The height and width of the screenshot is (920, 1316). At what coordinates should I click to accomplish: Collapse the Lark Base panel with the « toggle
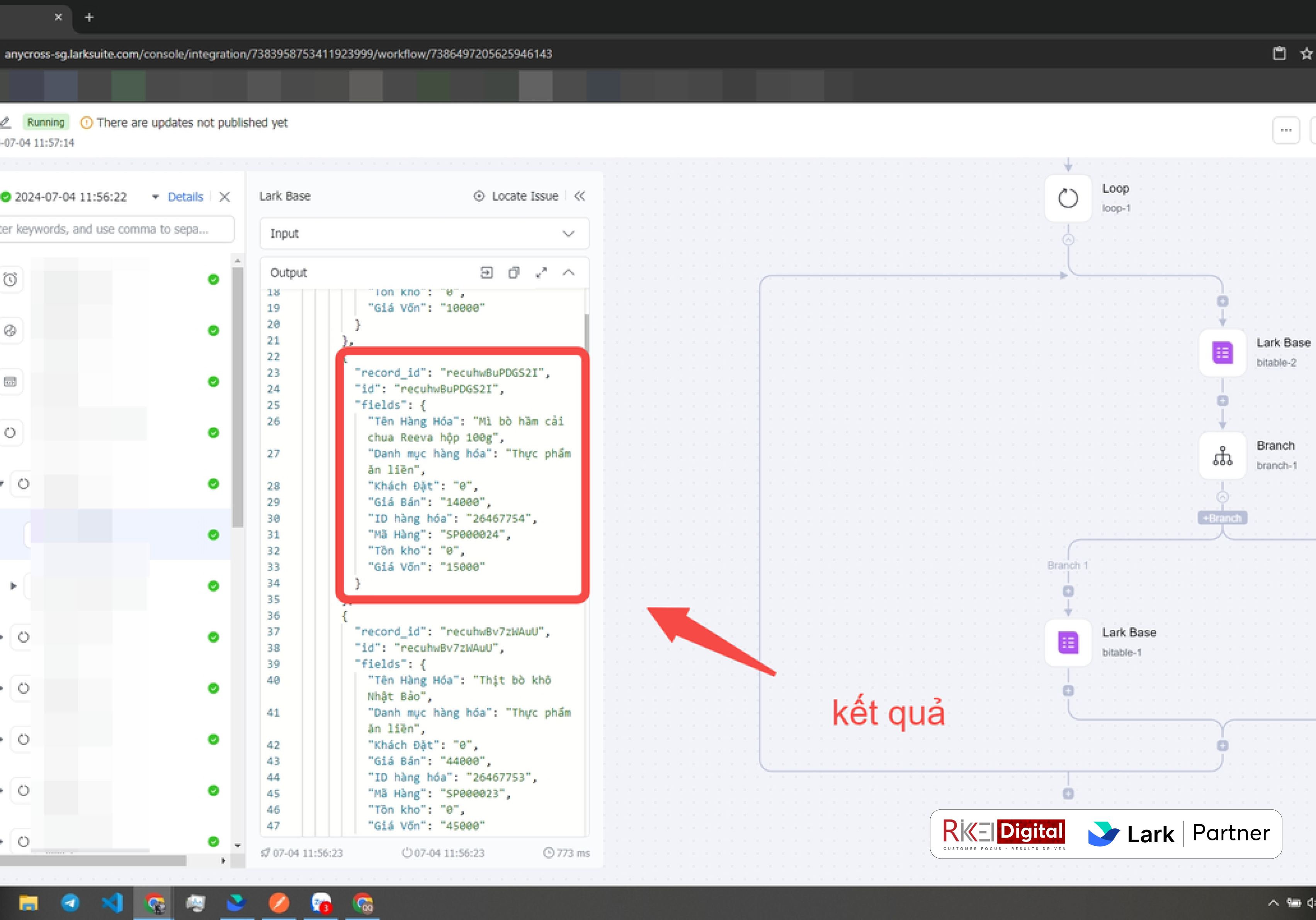tap(580, 196)
